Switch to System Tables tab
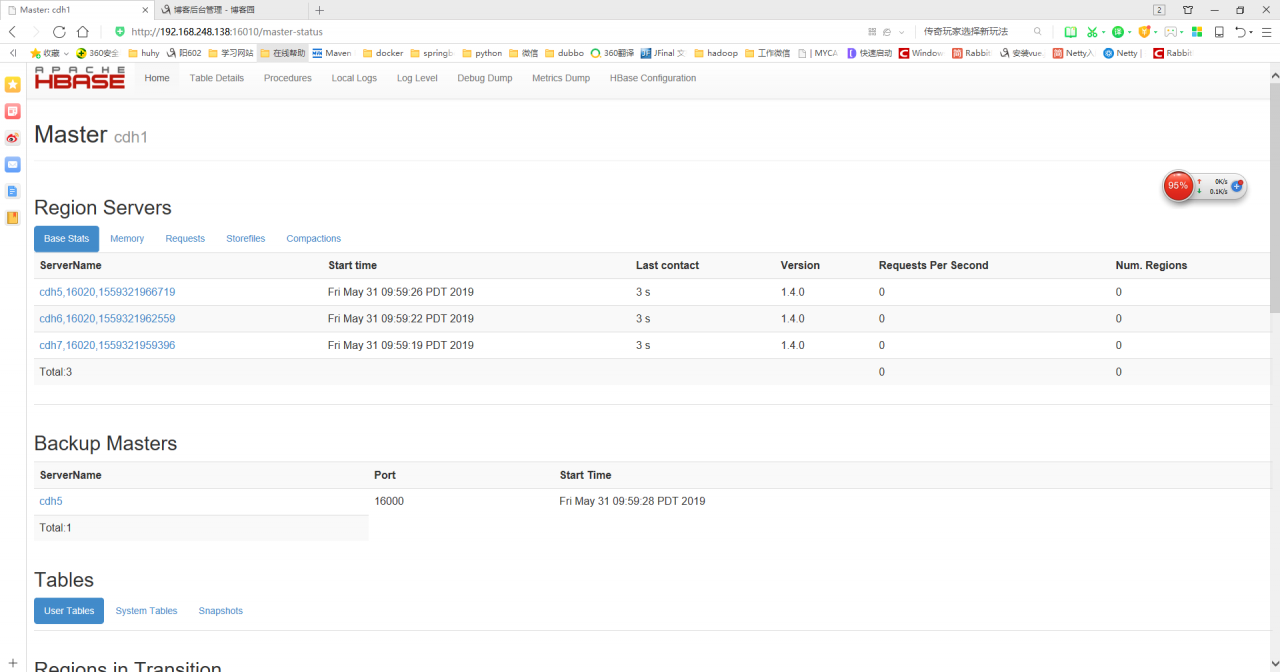The width and height of the screenshot is (1280, 672). [x=146, y=611]
